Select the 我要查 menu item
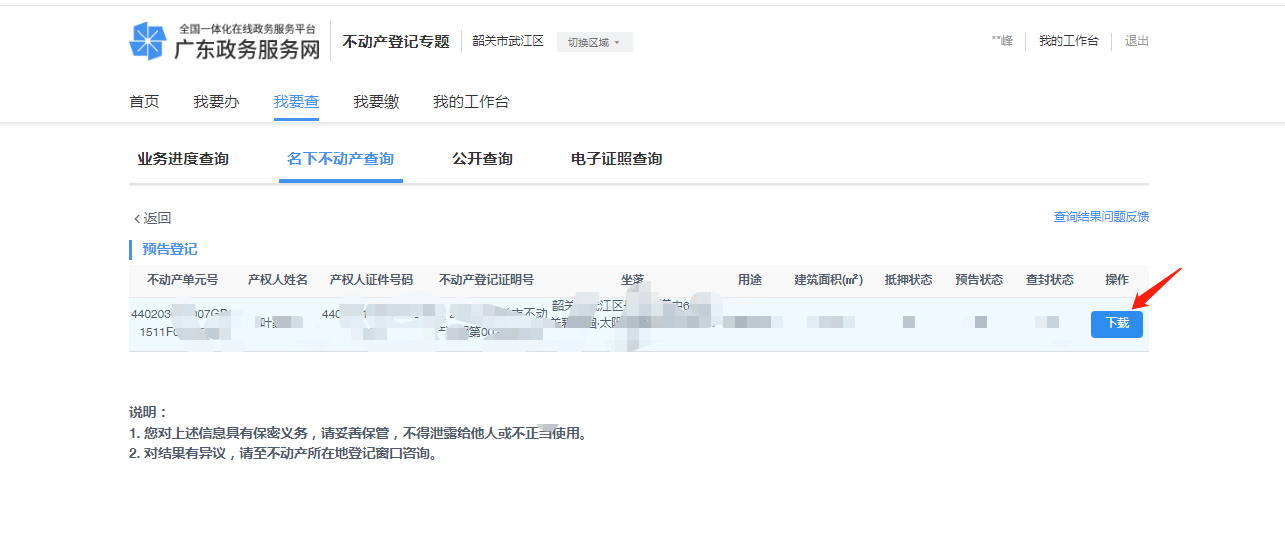The width and height of the screenshot is (1285, 542). click(296, 102)
